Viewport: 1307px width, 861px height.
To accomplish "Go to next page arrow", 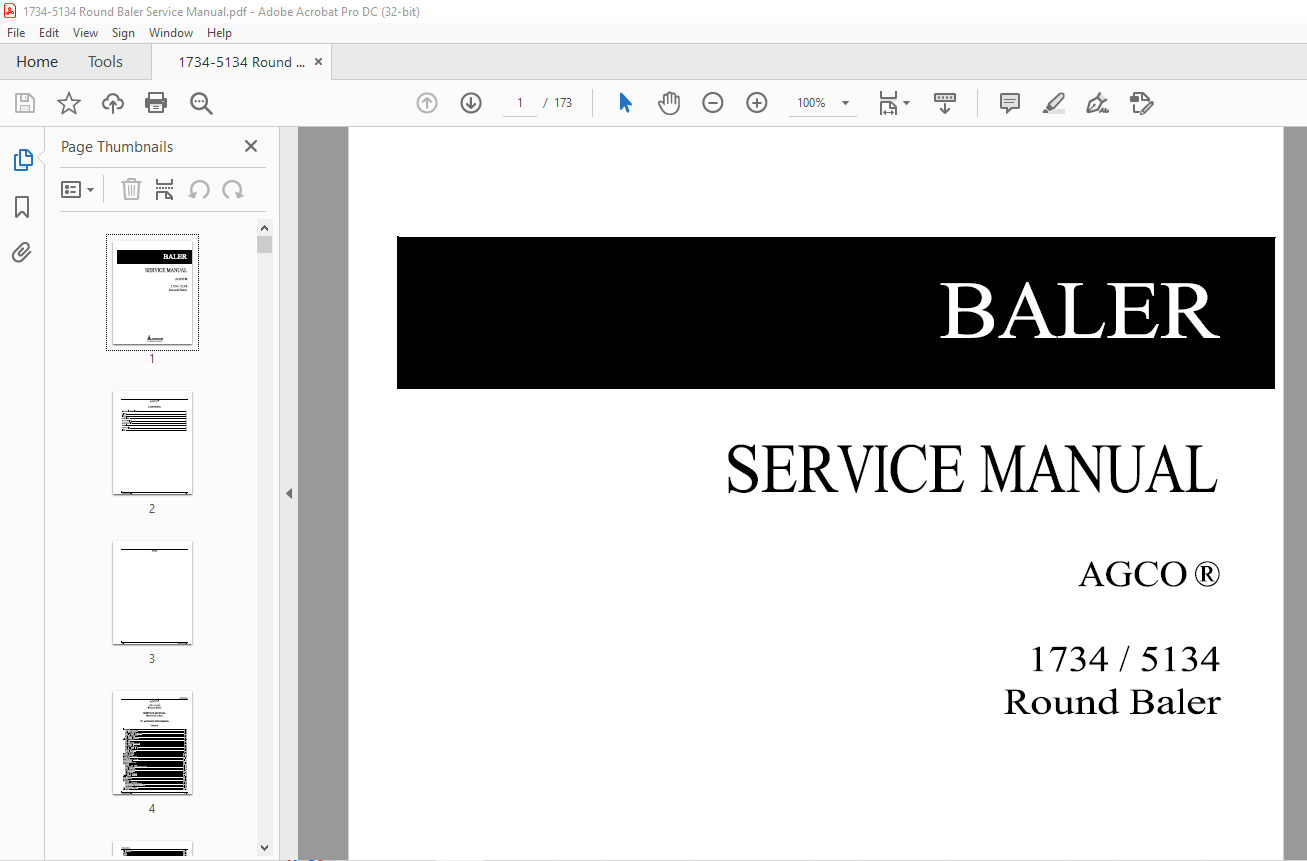I will (x=471, y=103).
